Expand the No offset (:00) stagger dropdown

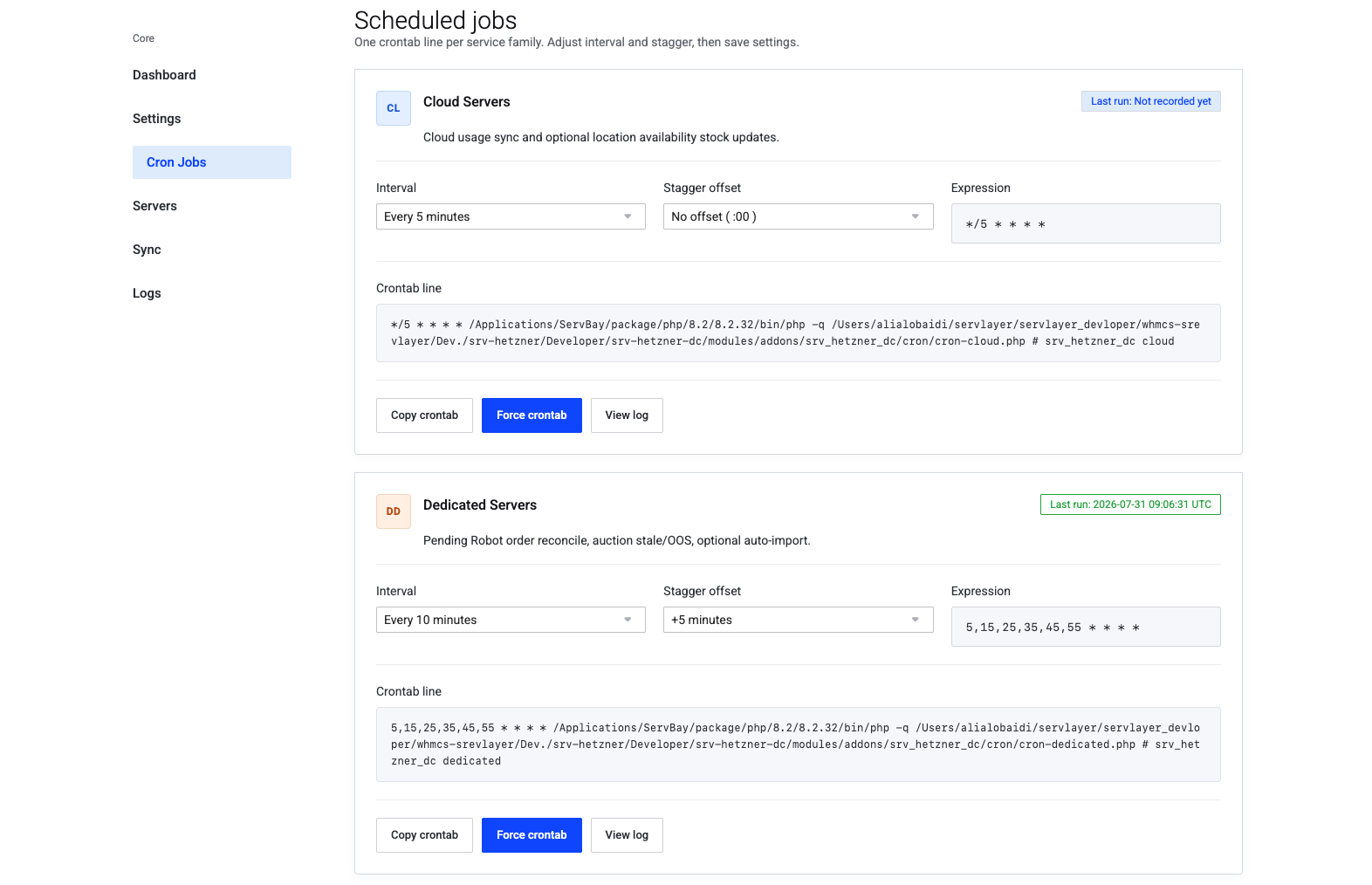[798, 216]
